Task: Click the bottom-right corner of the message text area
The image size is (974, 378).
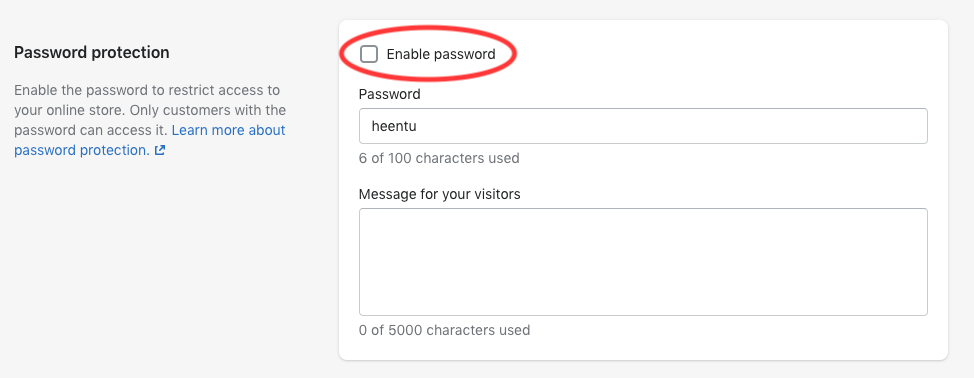Action: [x=922, y=310]
